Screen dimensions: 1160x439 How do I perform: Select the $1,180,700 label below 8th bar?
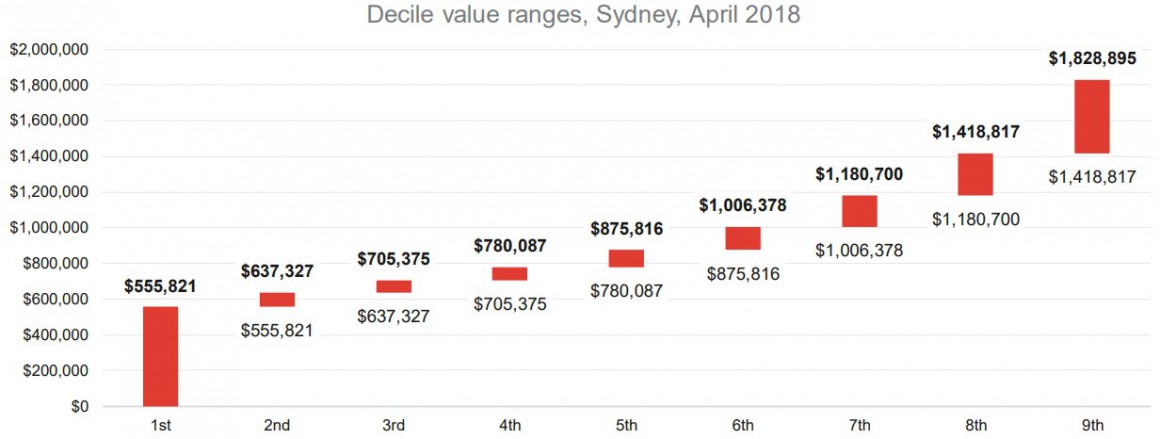pos(975,218)
